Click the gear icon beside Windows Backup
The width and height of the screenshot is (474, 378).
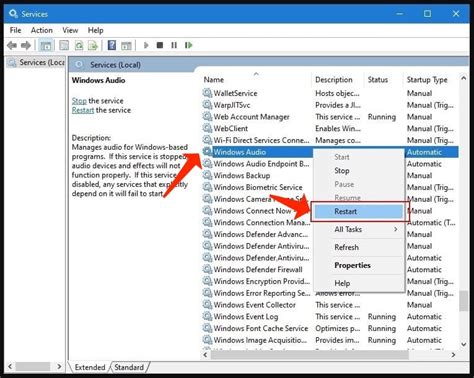[207, 175]
